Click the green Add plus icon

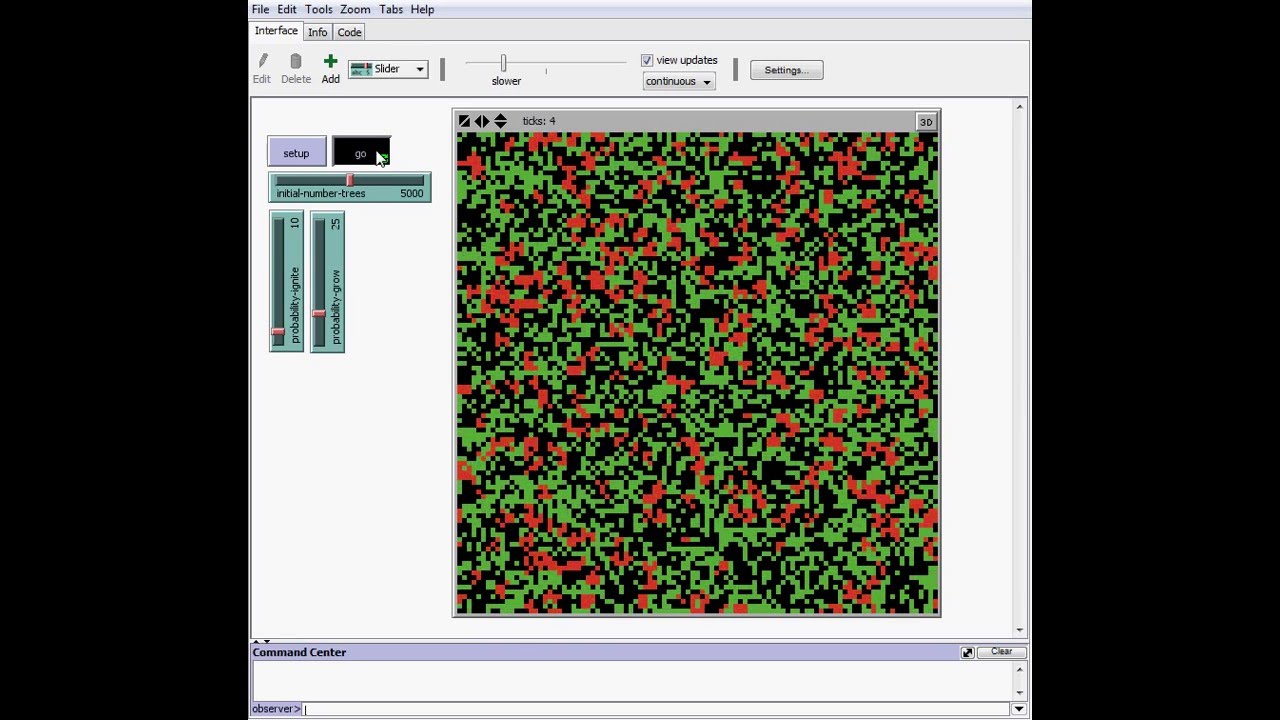click(330, 61)
